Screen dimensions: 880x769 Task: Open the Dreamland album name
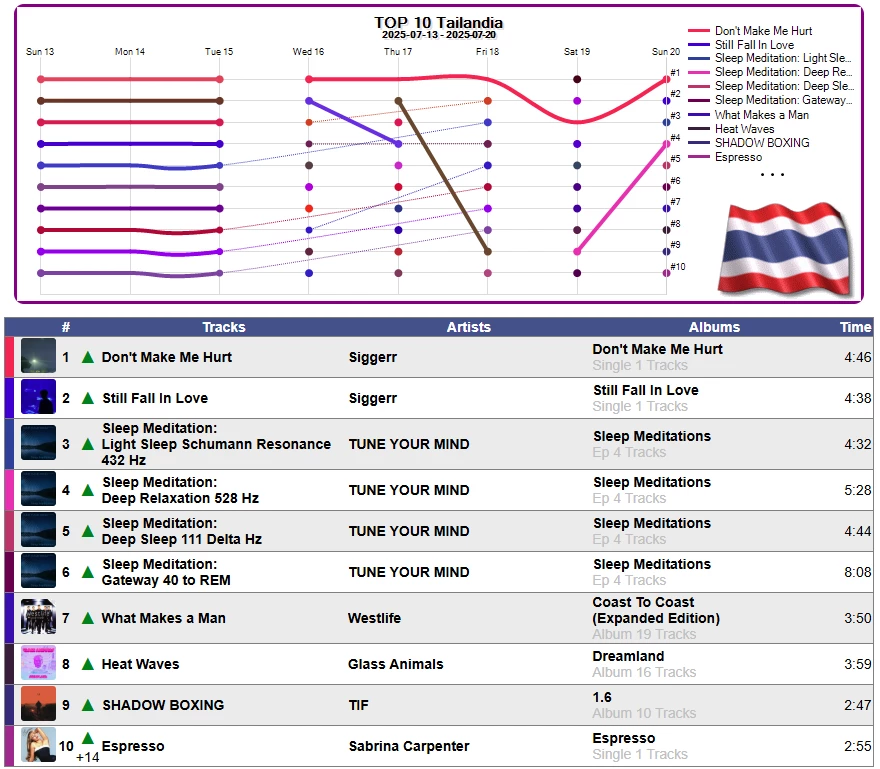click(x=628, y=656)
